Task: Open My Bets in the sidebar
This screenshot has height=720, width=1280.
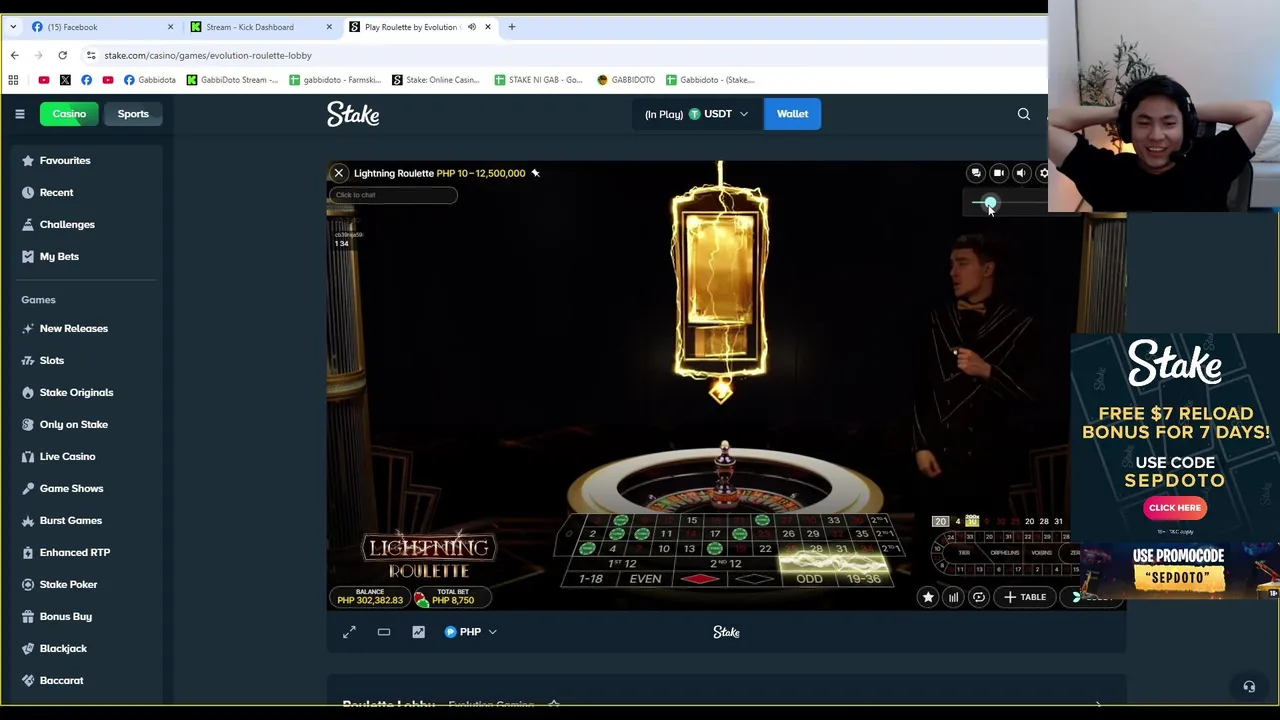Action: coord(58,256)
